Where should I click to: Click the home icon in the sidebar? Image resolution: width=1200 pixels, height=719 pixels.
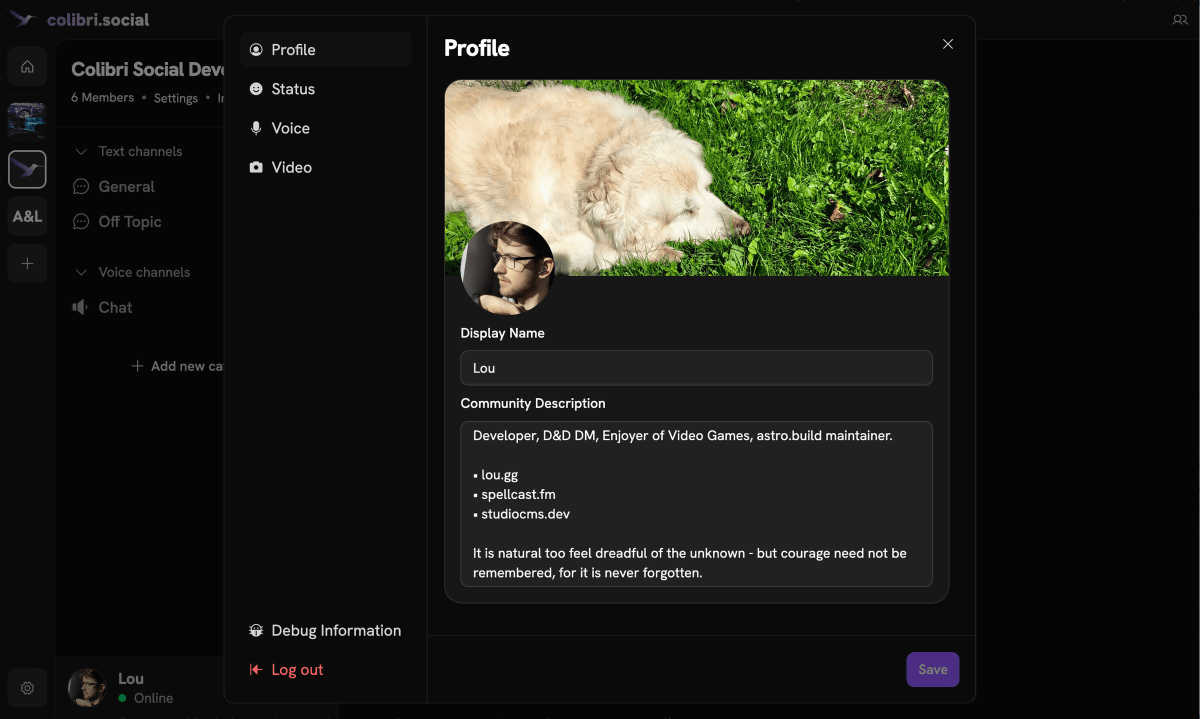click(x=27, y=67)
